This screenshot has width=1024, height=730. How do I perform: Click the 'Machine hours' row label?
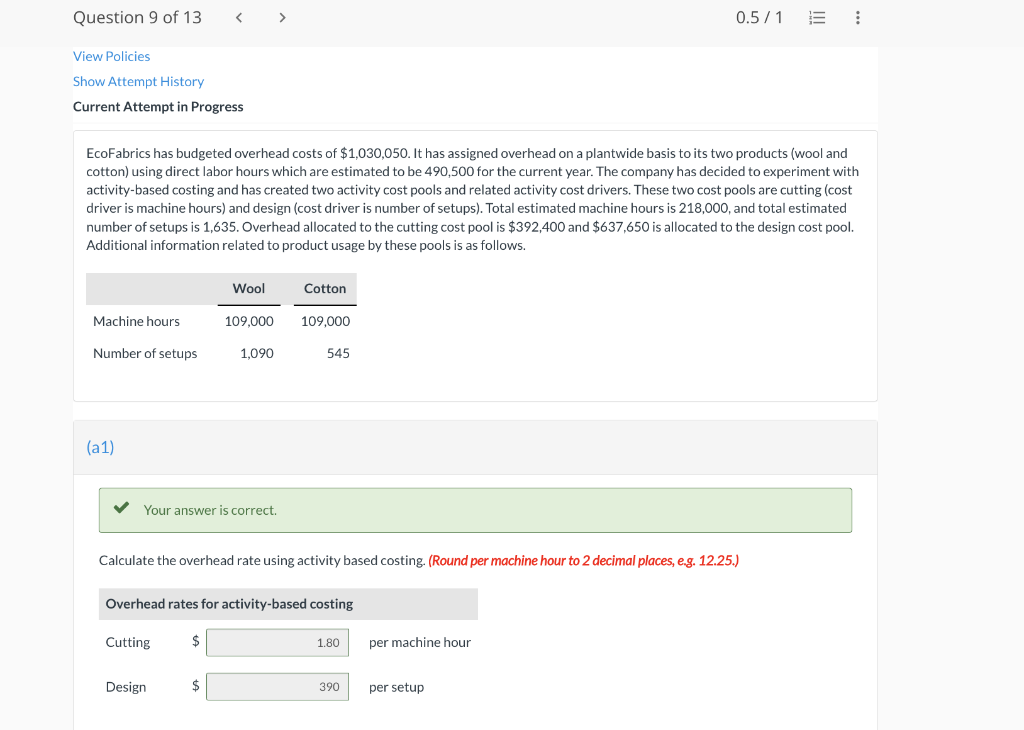pyautogui.click(x=136, y=321)
